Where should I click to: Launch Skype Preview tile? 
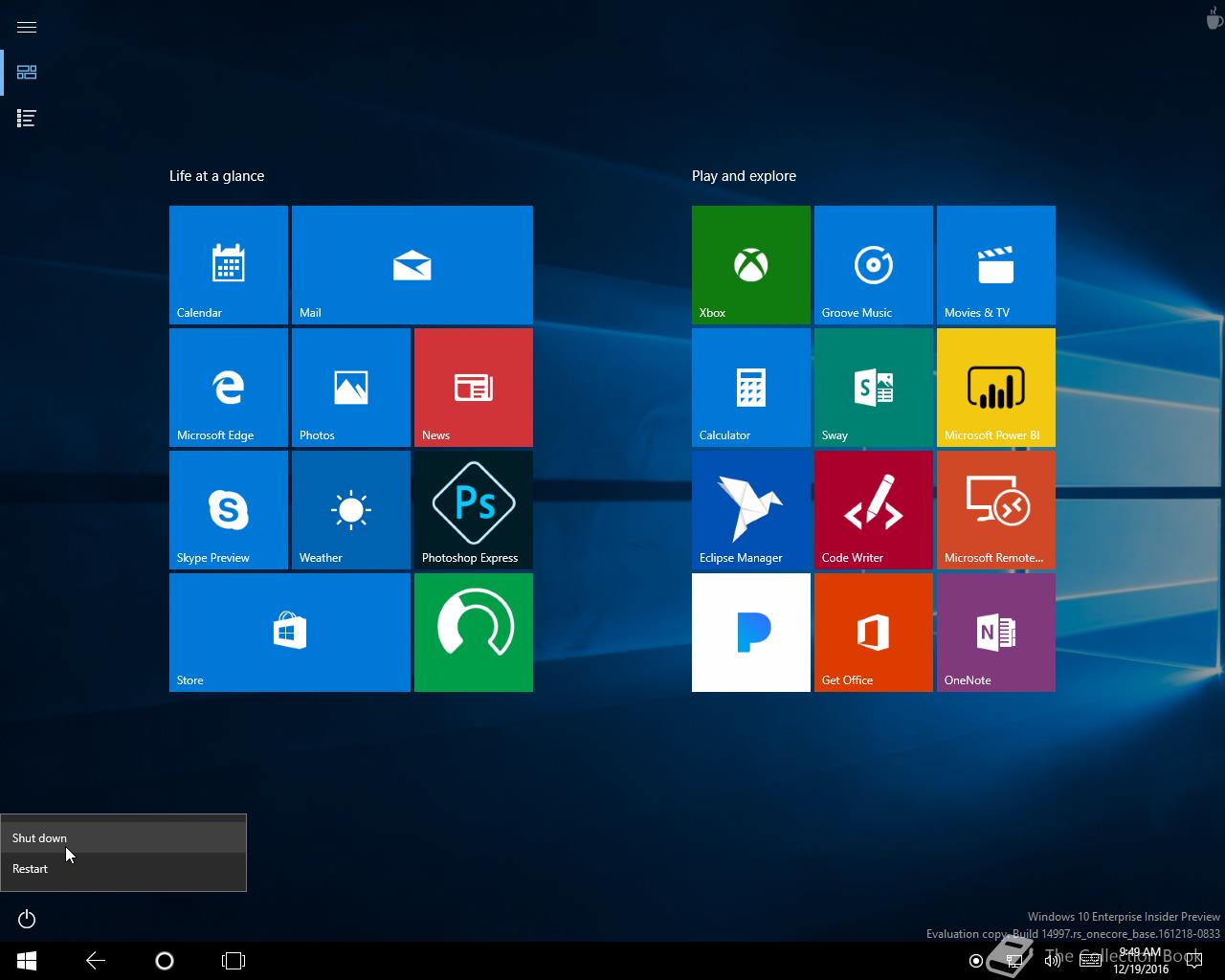tap(229, 510)
